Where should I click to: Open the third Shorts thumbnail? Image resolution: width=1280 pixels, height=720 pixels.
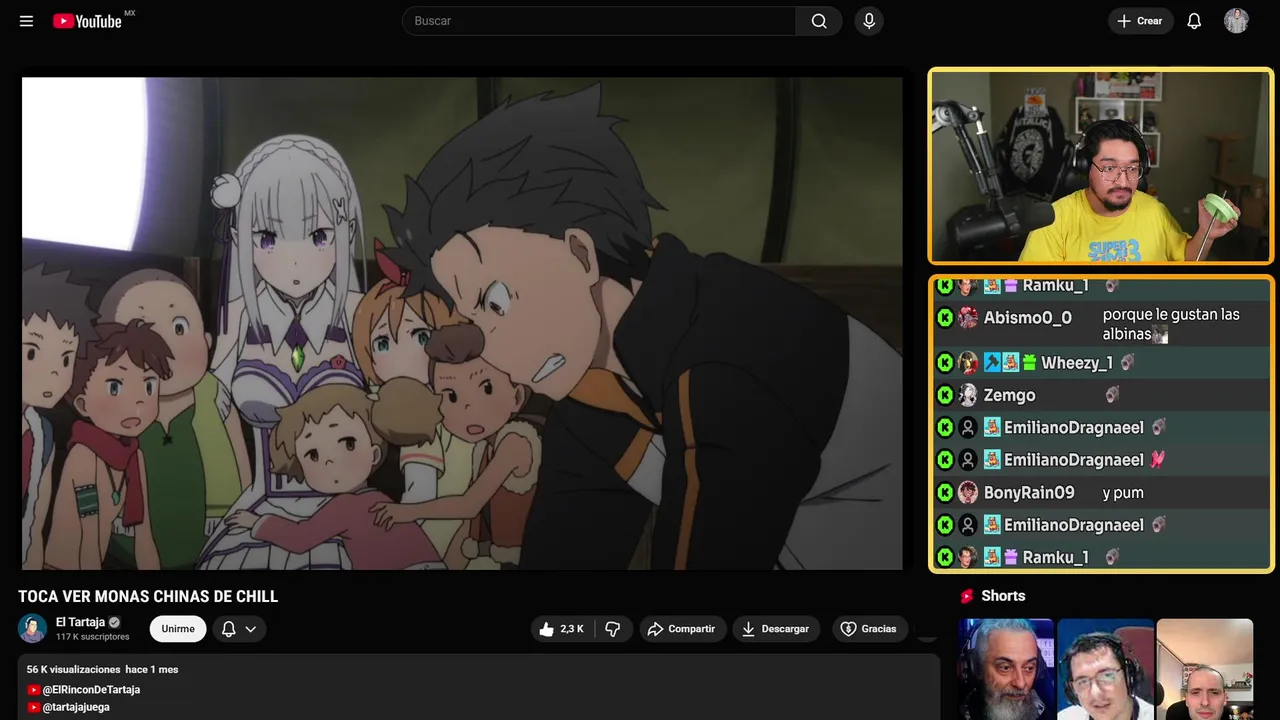1204,669
